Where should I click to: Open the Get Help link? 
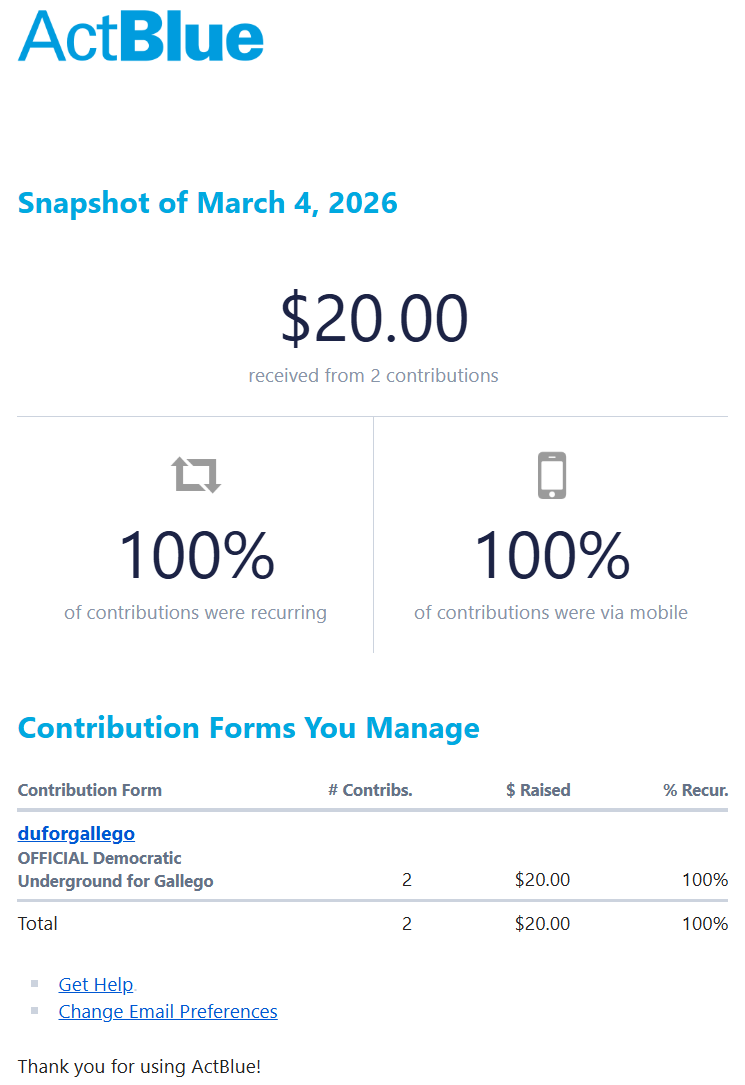click(x=96, y=985)
